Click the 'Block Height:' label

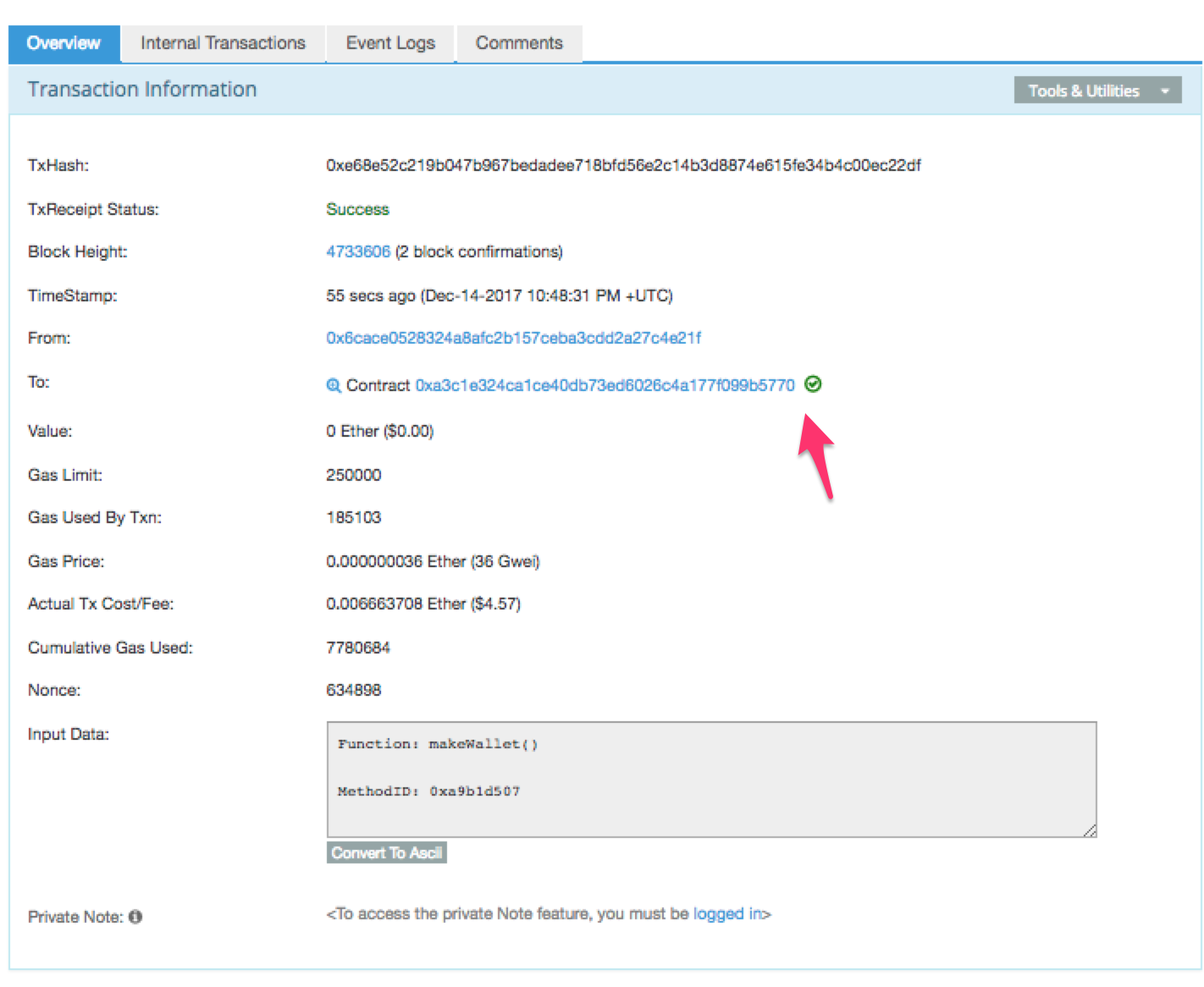pyautogui.click(x=77, y=251)
